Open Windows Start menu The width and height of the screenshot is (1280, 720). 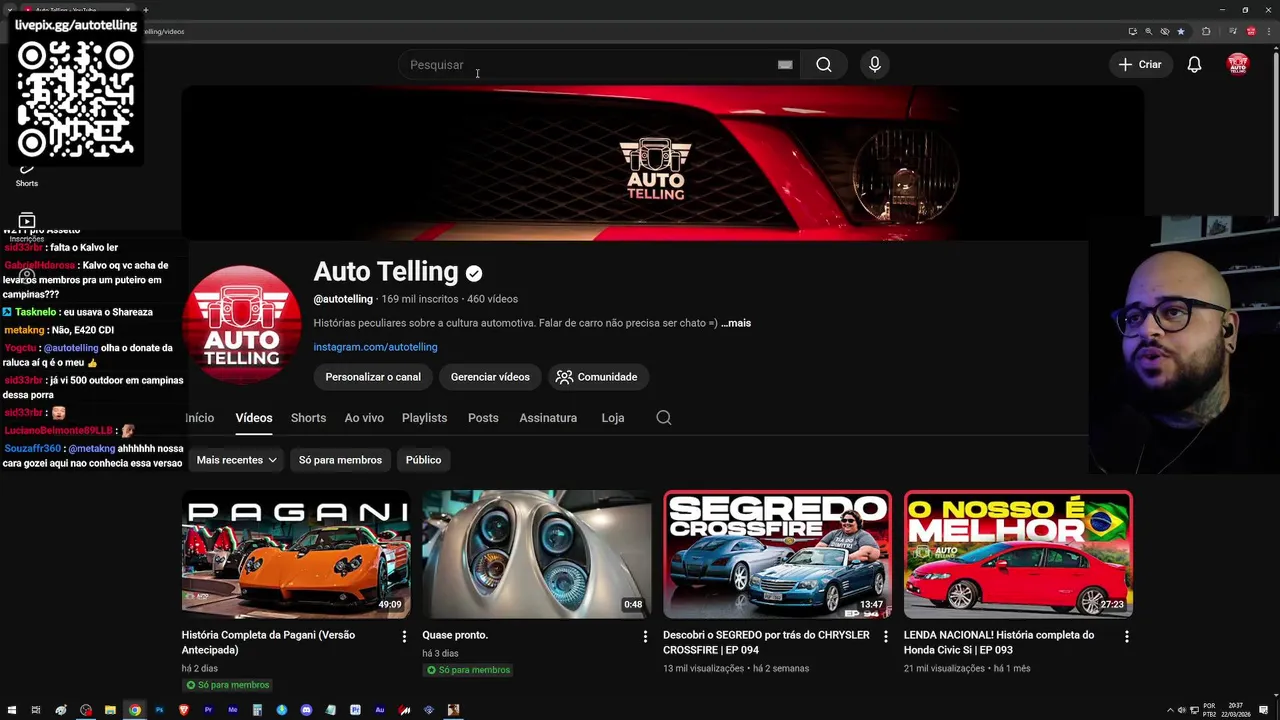[x=11, y=710]
